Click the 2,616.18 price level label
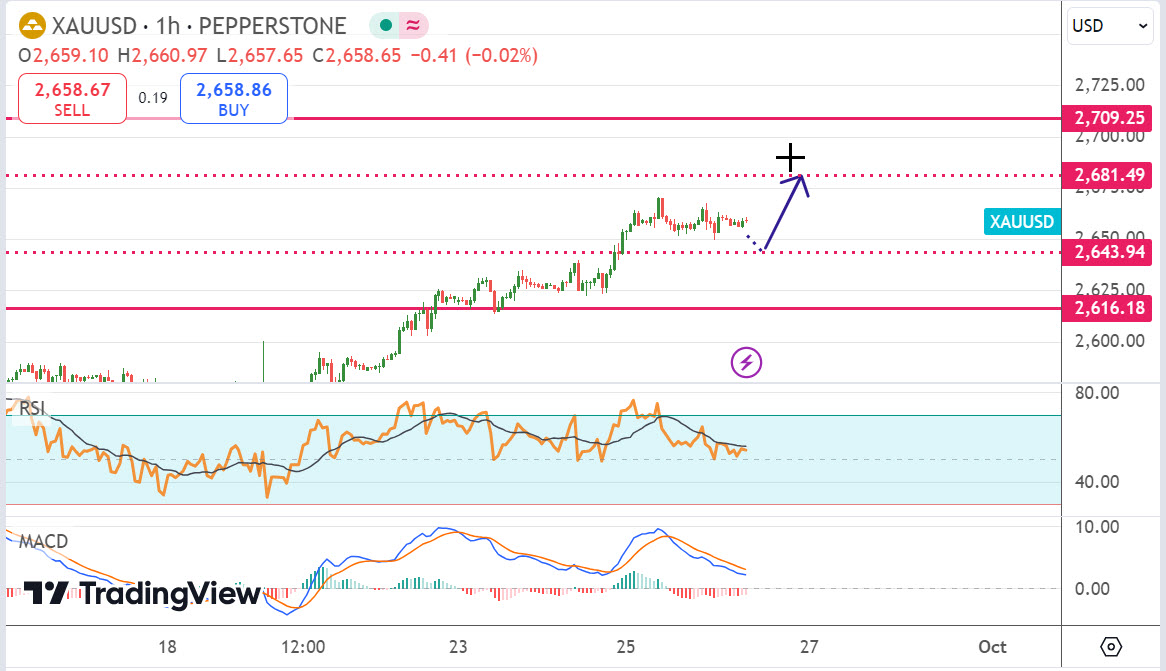 pos(1109,308)
